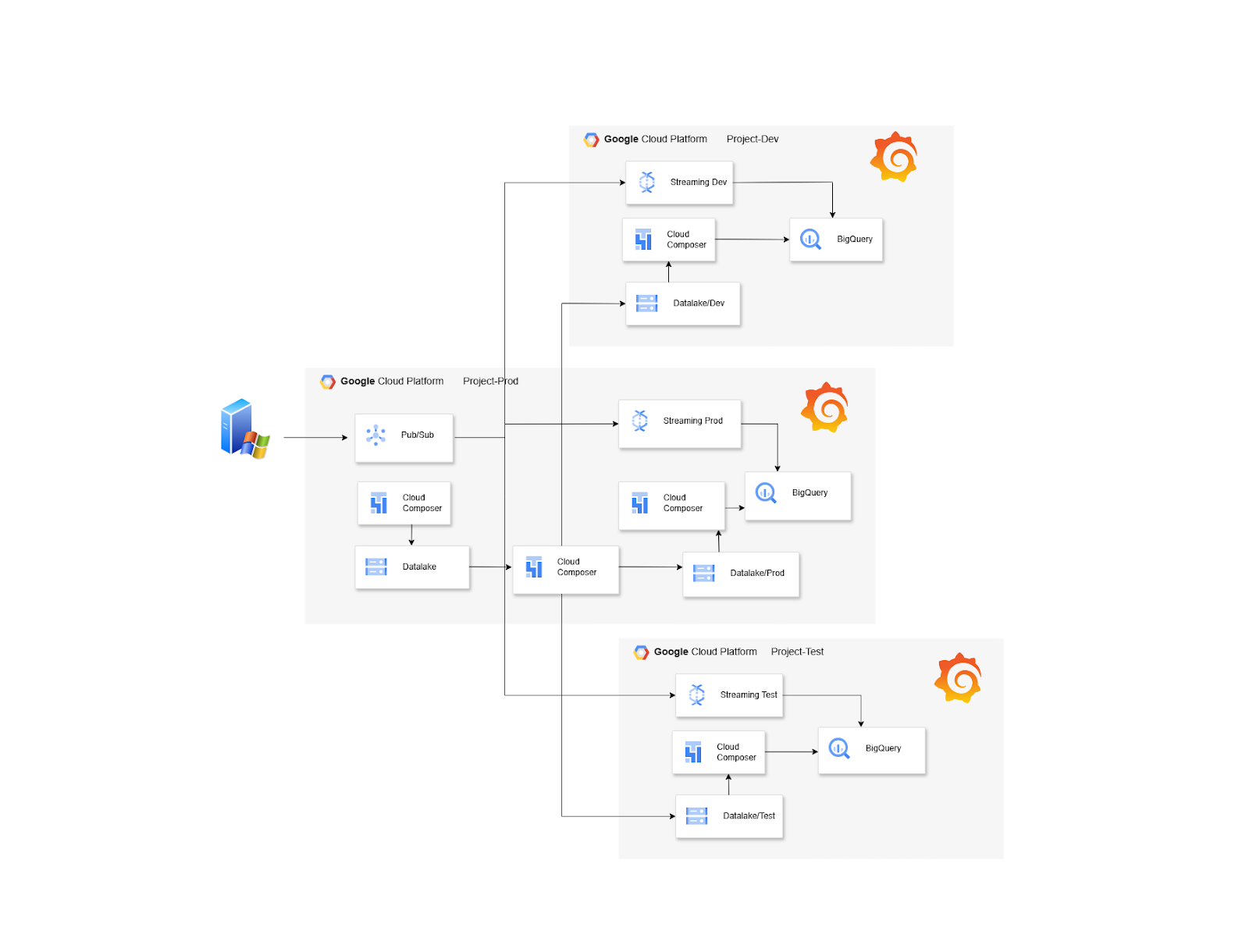Click the Datalake/Dev storage icon
This screenshot has height=952, width=1249.
pyautogui.click(x=646, y=304)
